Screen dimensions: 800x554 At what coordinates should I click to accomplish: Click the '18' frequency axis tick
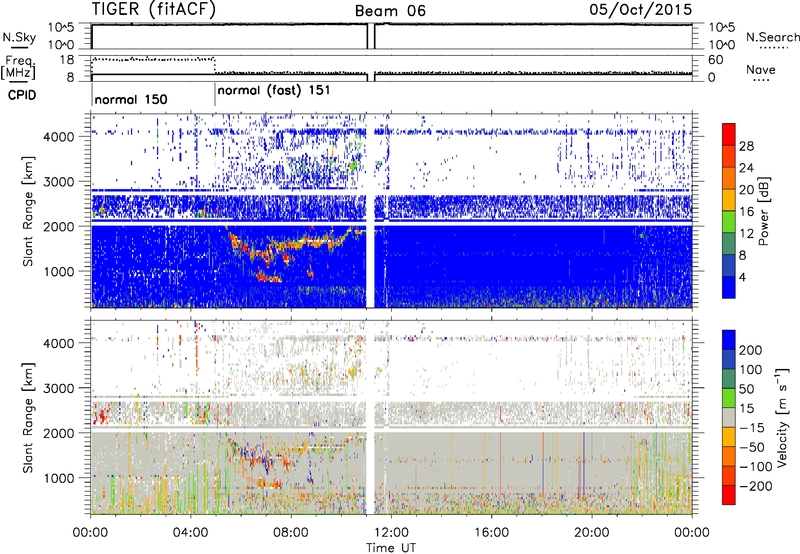(67, 60)
